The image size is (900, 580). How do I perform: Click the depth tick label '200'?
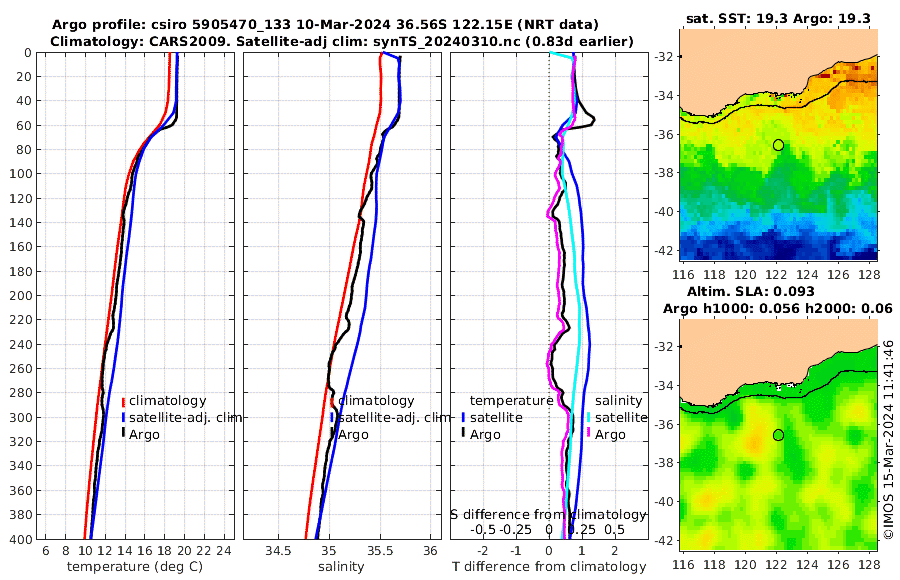(21, 296)
